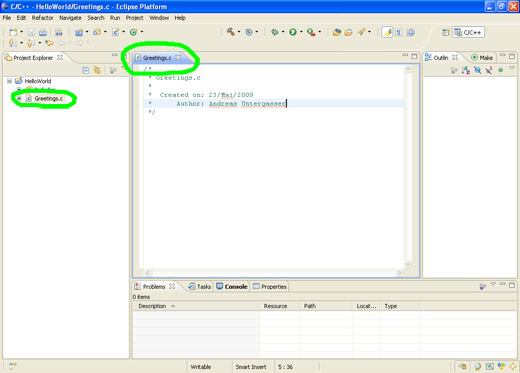Click the Open Perspective icon
Viewport: 520px width, 373px height.
(446, 32)
